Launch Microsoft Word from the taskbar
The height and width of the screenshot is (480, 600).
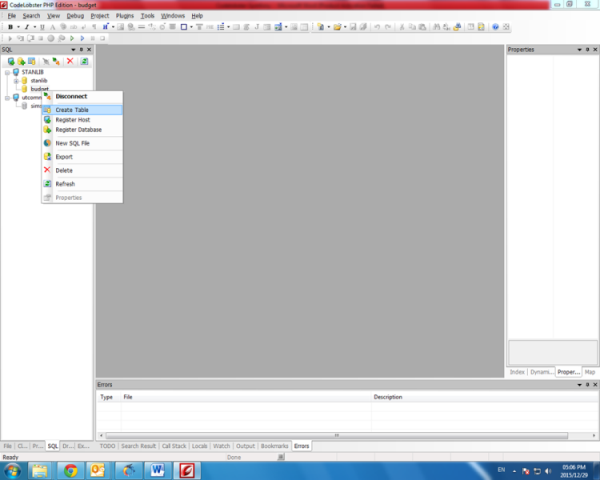[158, 469]
